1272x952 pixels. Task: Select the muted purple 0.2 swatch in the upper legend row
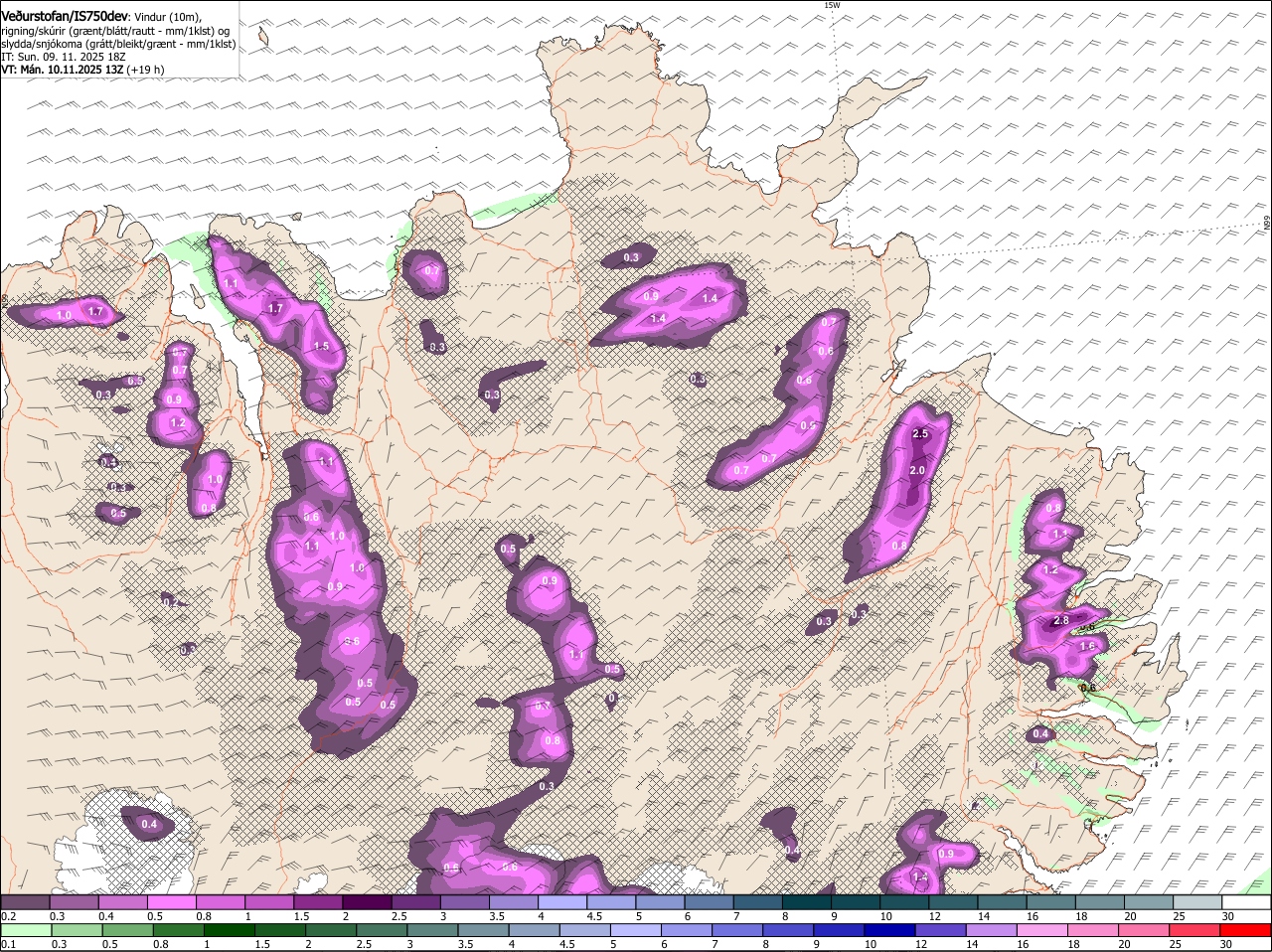26,902
